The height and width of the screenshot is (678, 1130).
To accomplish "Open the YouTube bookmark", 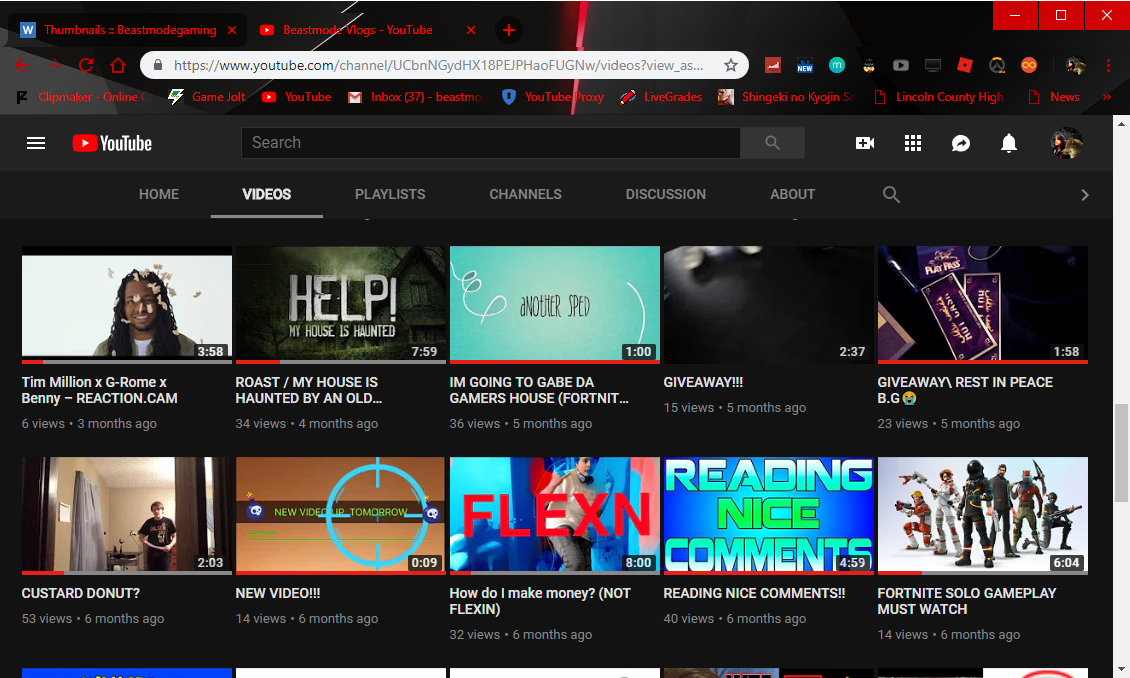I will pos(296,97).
